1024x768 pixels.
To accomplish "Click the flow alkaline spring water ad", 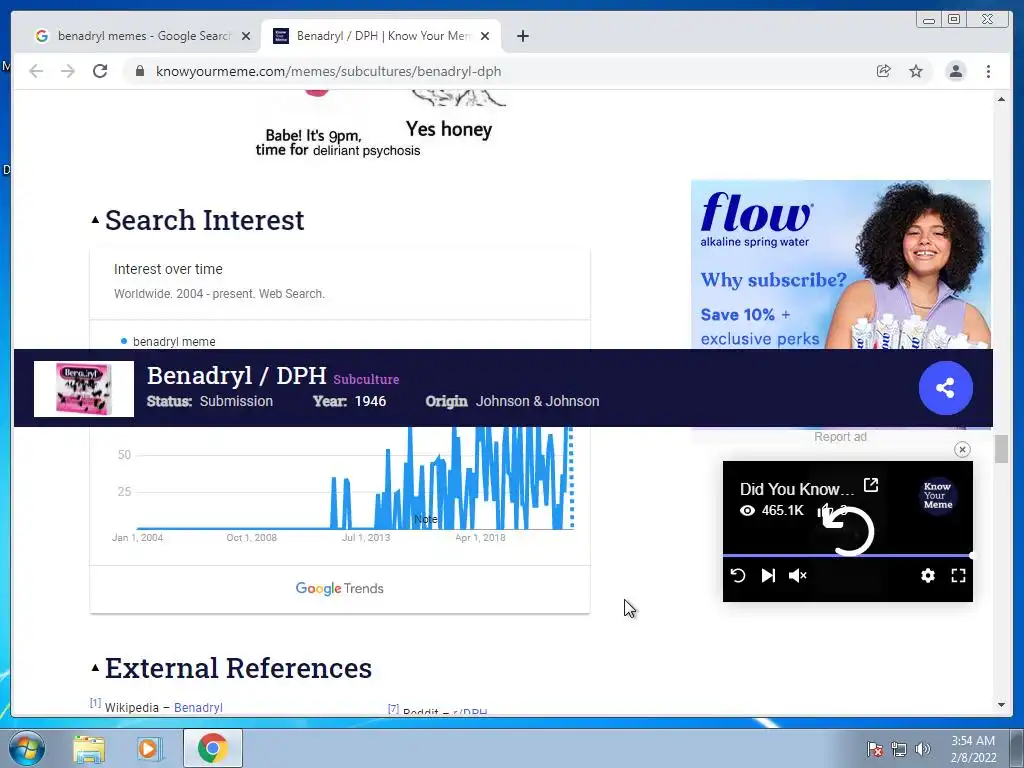I will click(840, 264).
